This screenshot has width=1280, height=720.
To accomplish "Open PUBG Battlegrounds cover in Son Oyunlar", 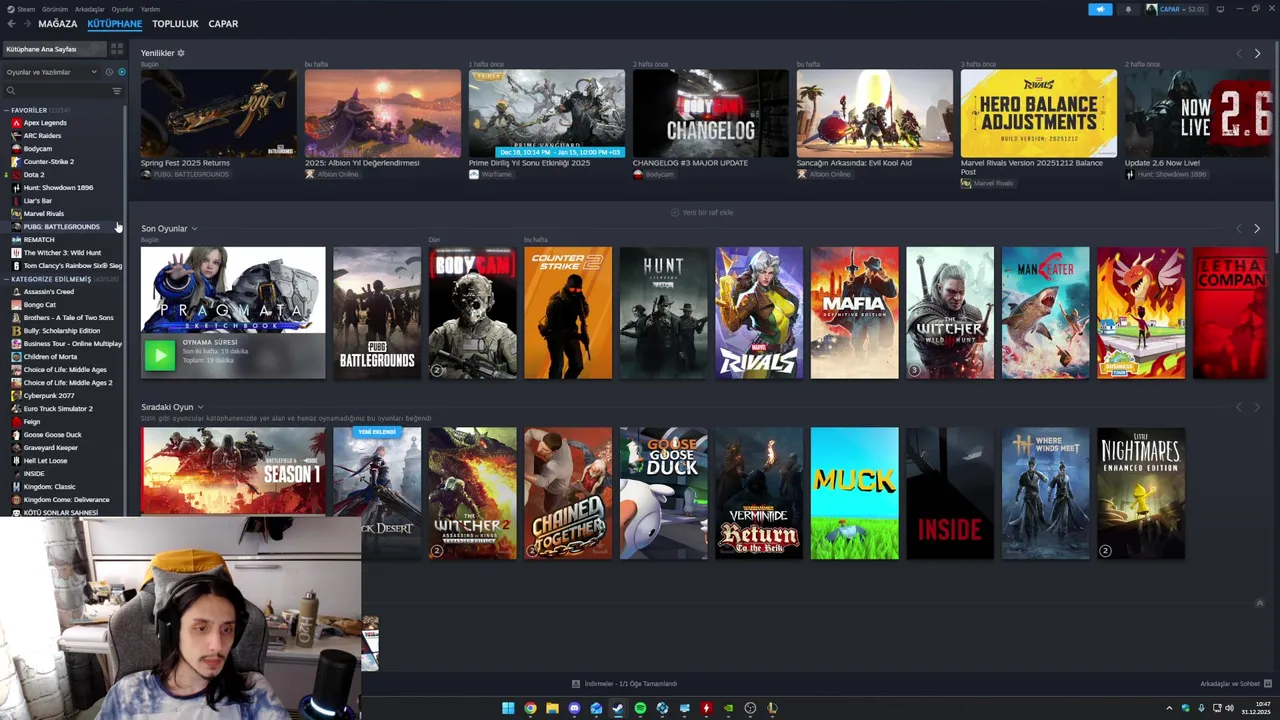I will click(x=377, y=313).
